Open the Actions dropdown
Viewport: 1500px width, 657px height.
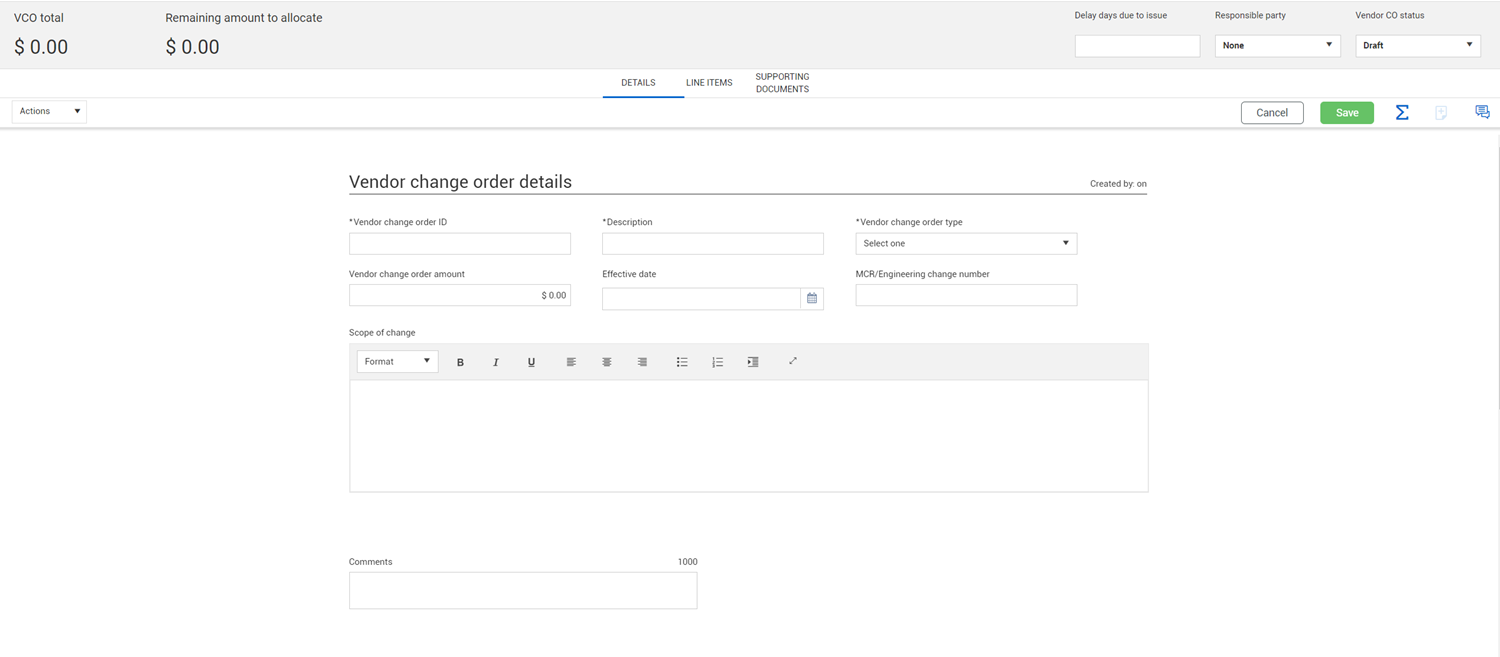click(49, 111)
